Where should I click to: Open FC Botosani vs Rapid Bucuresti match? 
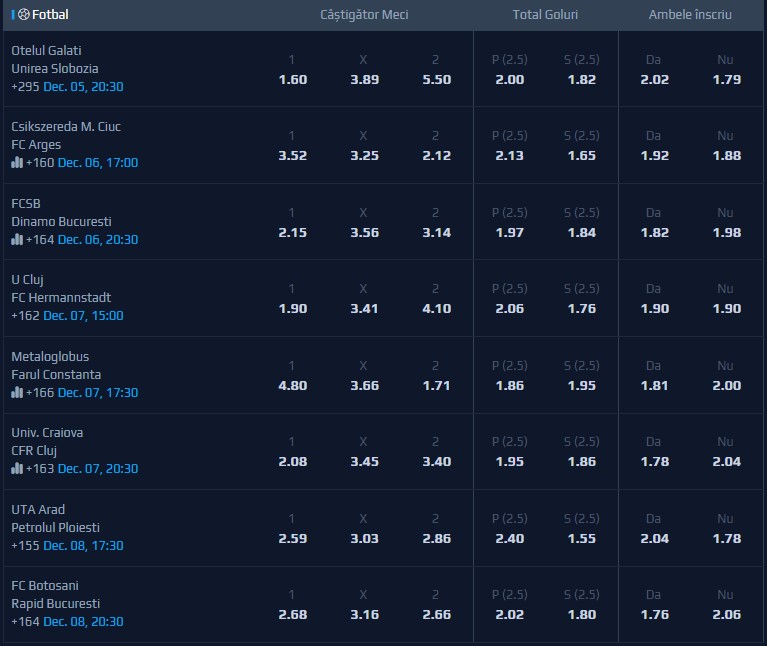[x=55, y=595]
